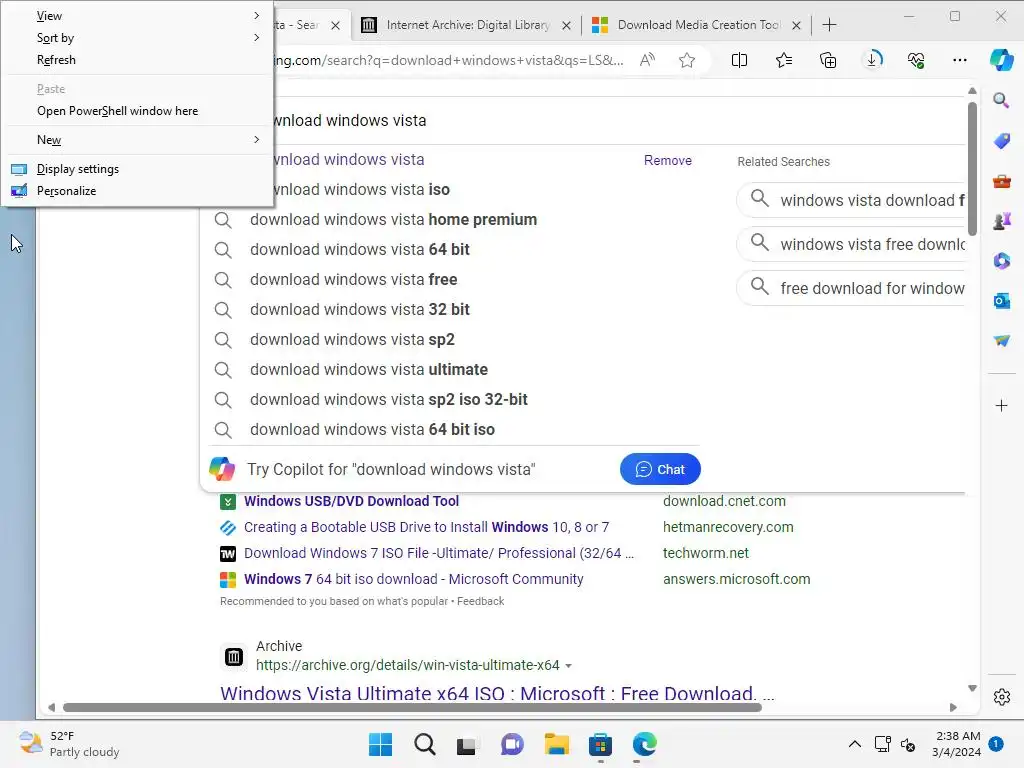This screenshot has height=768, width=1024.
Task: Click the browser address bar URL
Action: coord(449,61)
